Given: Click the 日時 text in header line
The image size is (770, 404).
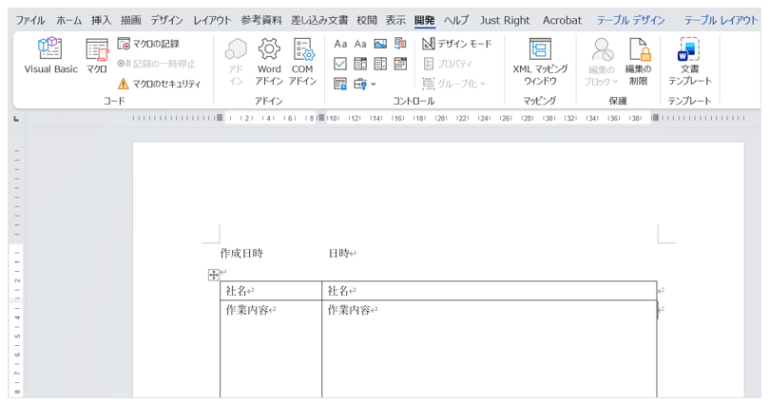Looking at the screenshot, I should (x=339, y=253).
